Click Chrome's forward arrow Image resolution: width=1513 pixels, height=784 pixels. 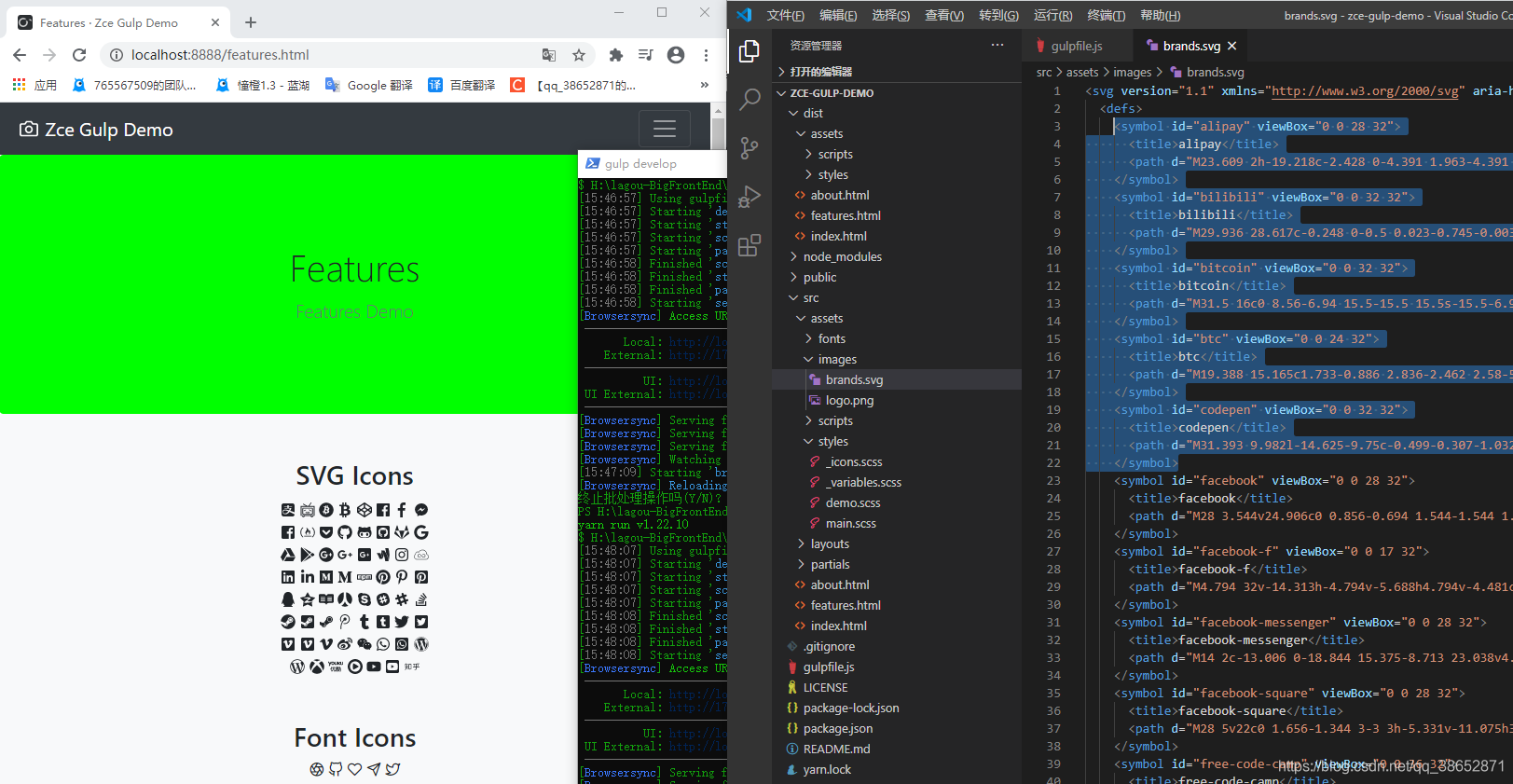pyautogui.click(x=49, y=55)
